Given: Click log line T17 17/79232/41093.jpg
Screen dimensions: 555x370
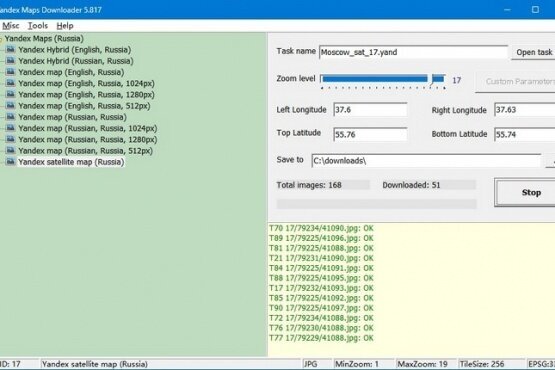Looking at the screenshot, I should tap(321, 288).
